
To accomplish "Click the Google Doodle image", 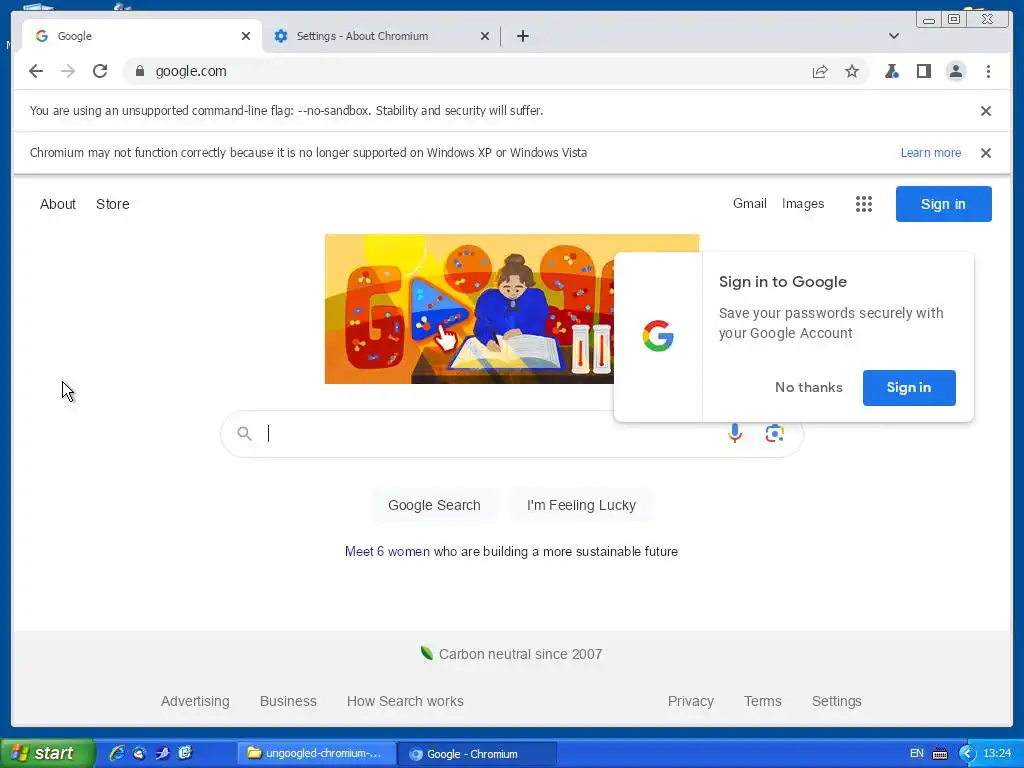I will [469, 309].
